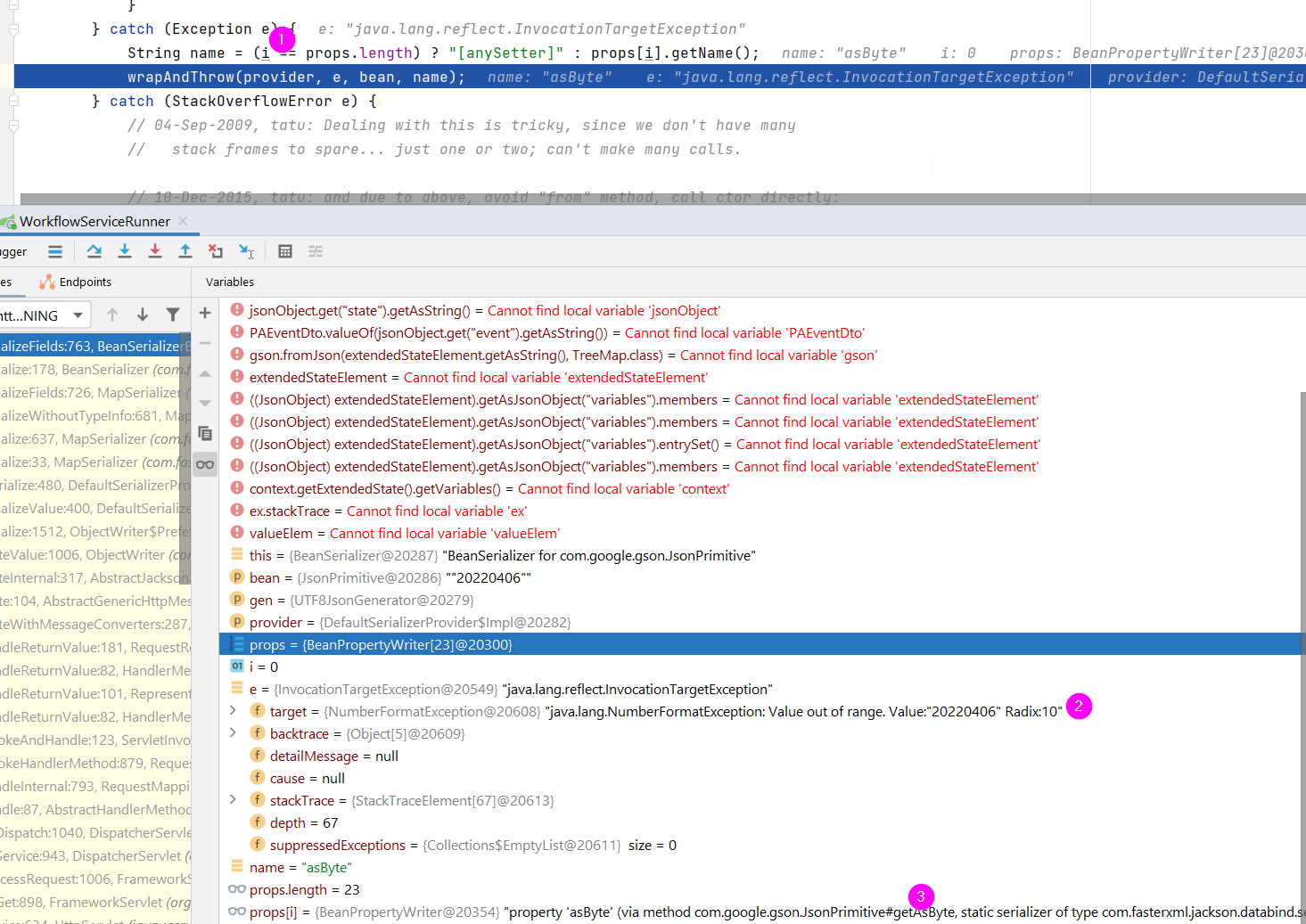Click the red Force Step Into arrow
The height and width of the screenshot is (924, 1306).
pos(155,251)
